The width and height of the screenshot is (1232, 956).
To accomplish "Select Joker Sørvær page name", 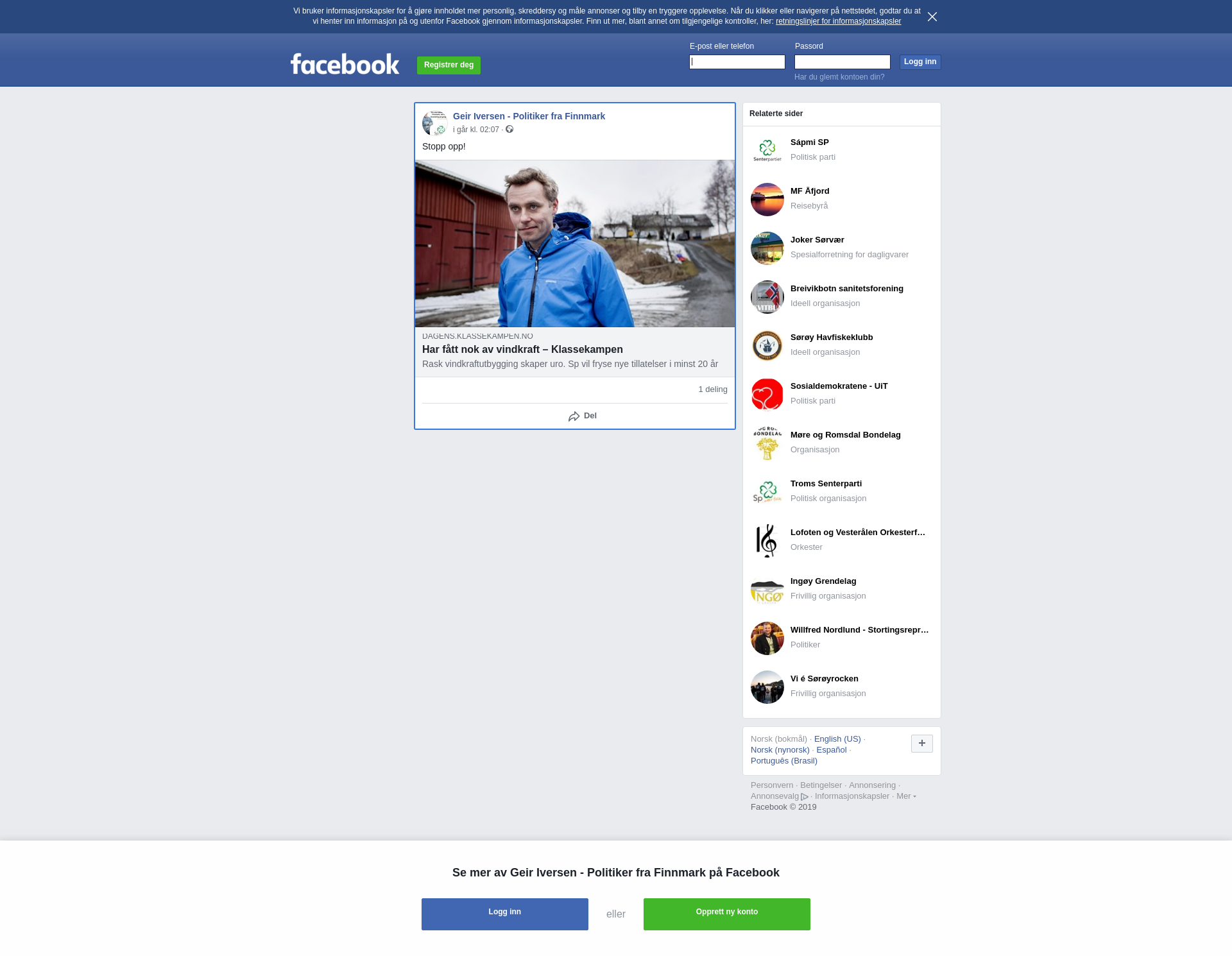I will (x=817, y=240).
